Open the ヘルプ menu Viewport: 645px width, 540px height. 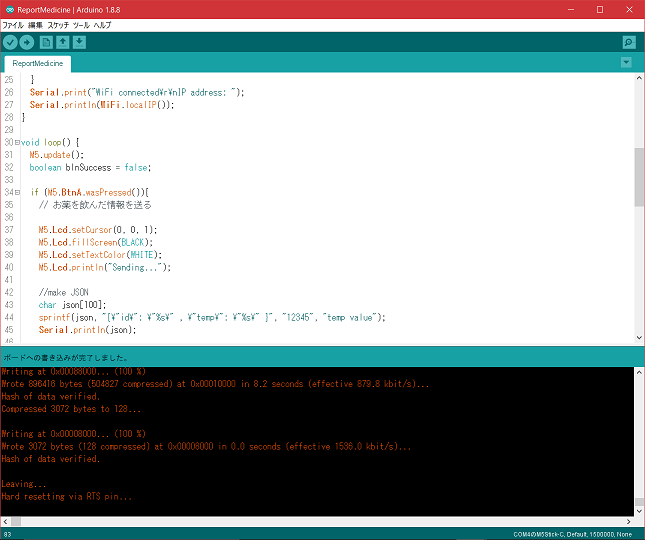pyautogui.click(x=102, y=25)
